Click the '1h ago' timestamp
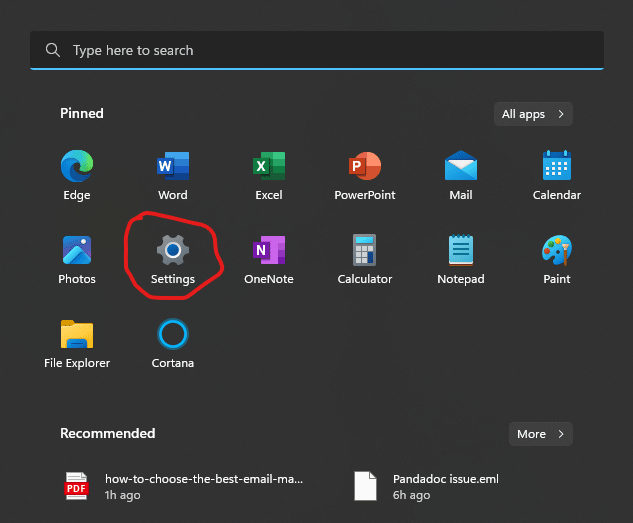The image size is (633, 523). [x=122, y=495]
